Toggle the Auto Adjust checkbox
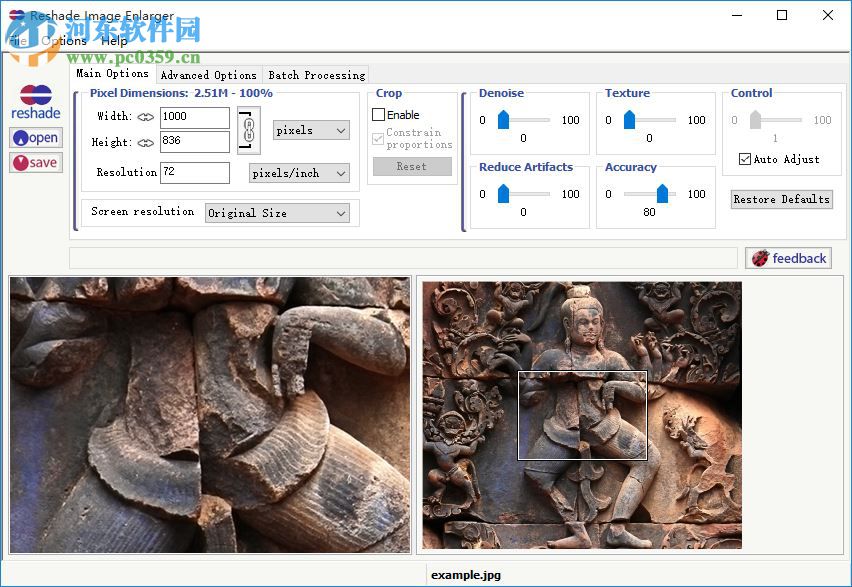Viewport: 852px width, 587px height. [743, 159]
